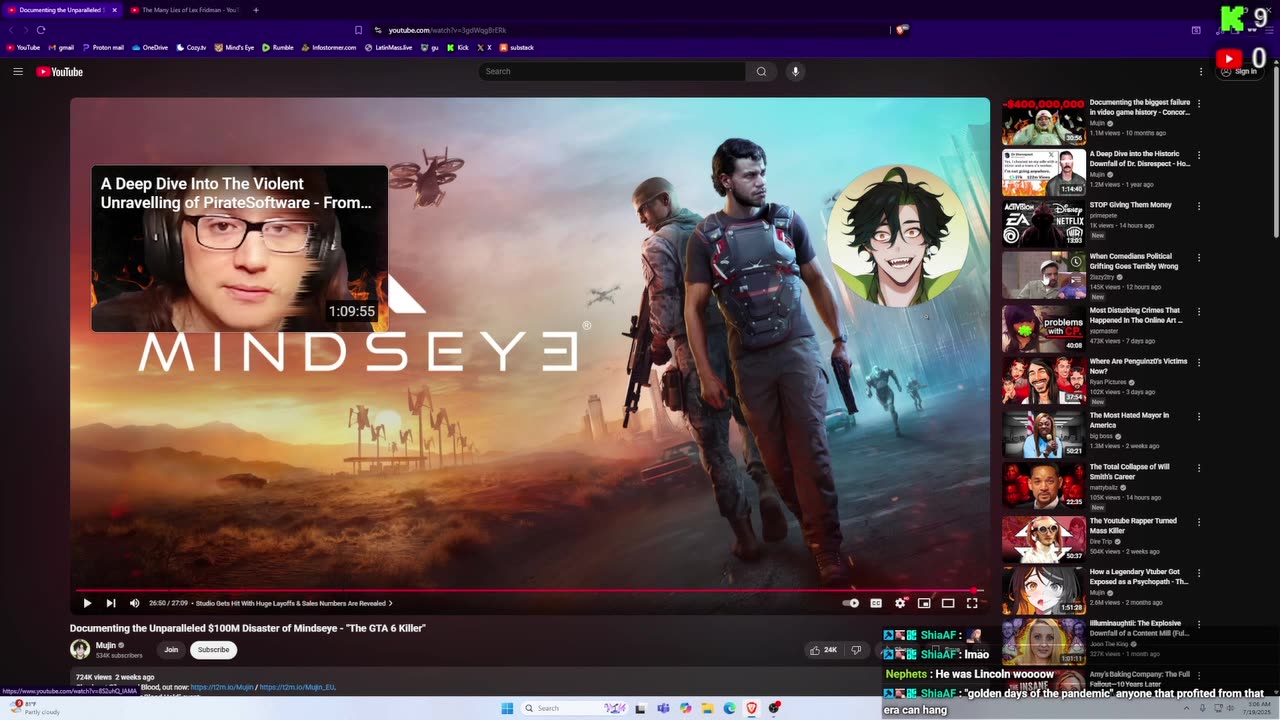Click the t2m.io/Mujin description link

point(221,687)
